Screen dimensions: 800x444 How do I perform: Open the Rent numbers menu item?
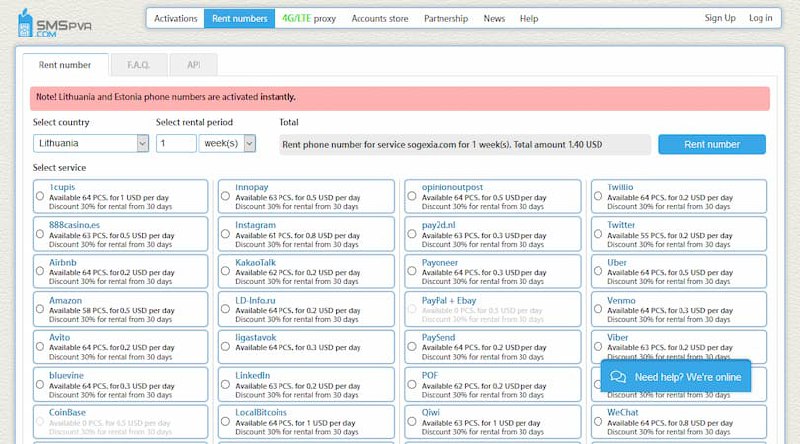pos(239,18)
